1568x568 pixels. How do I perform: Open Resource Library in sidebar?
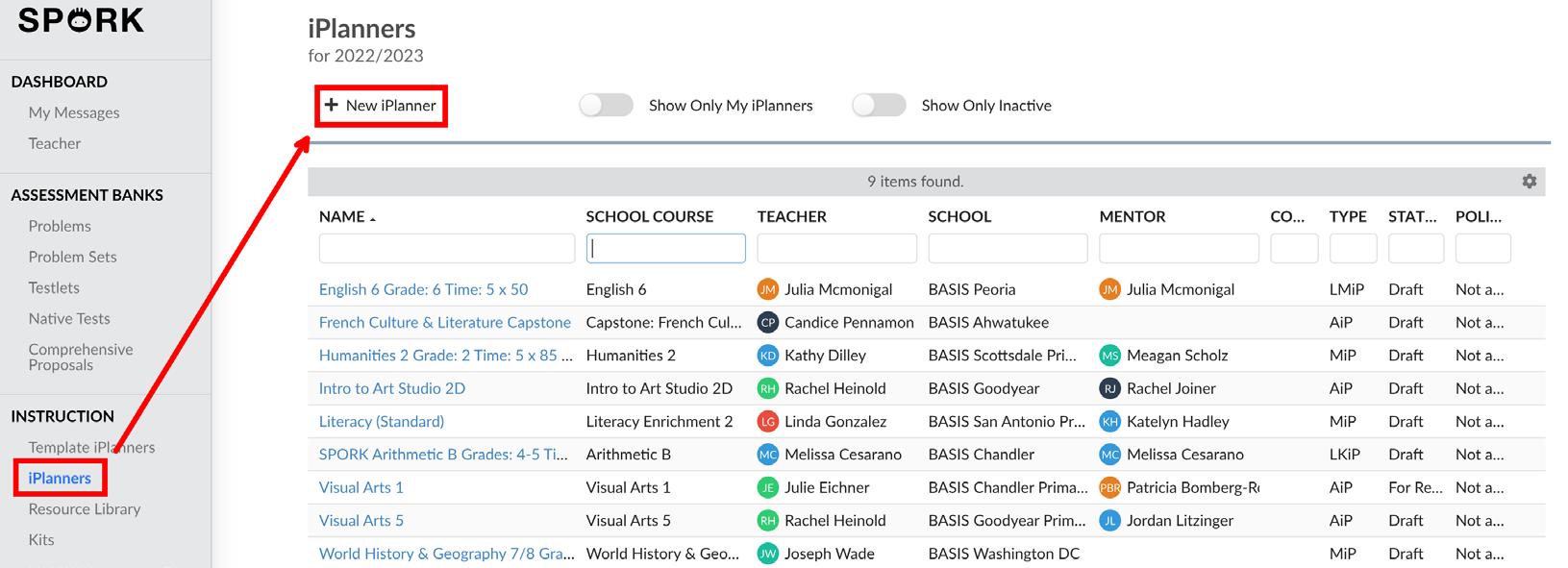coord(85,508)
